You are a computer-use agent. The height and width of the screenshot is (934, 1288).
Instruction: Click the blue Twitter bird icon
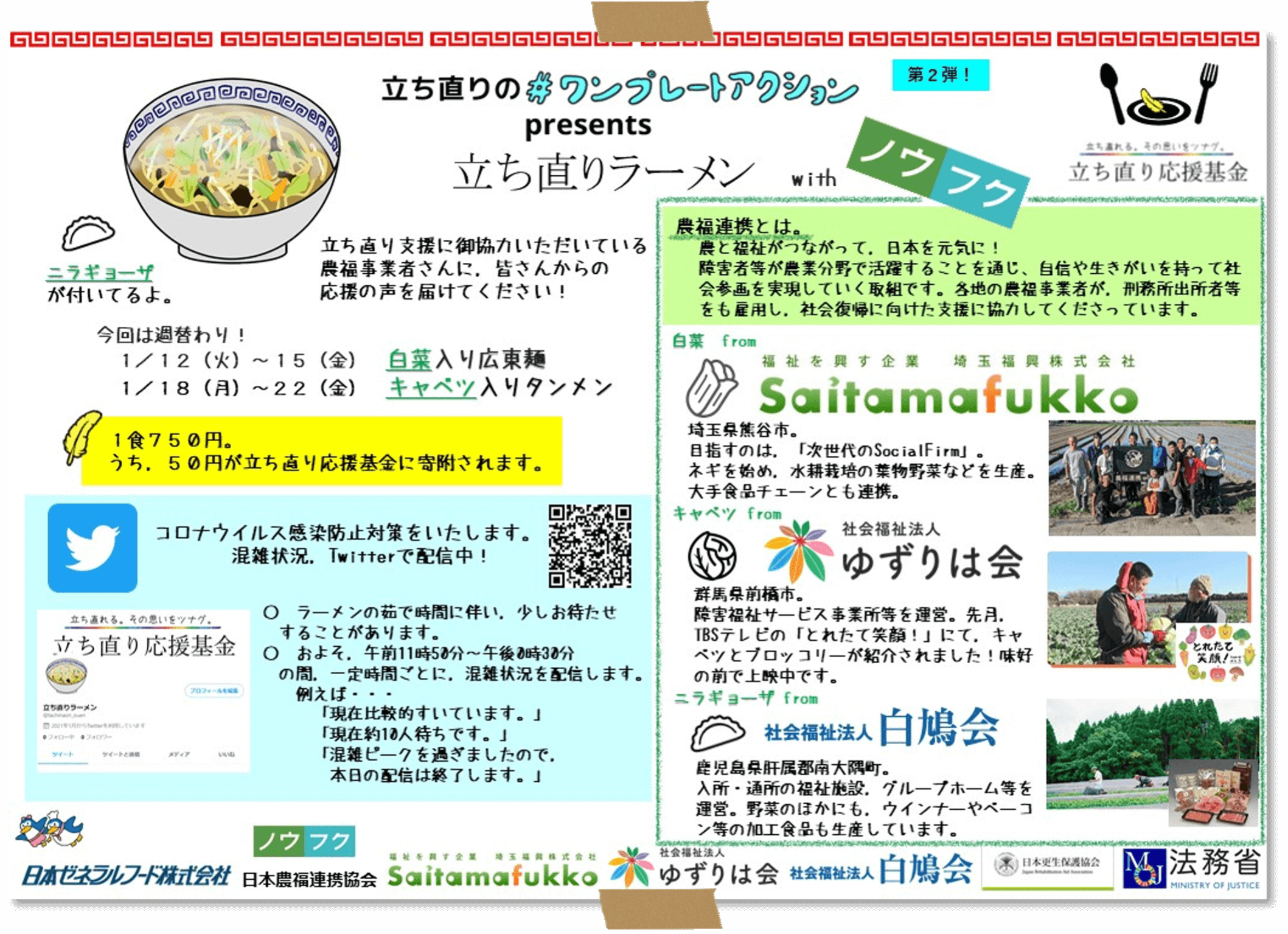point(92,548)
